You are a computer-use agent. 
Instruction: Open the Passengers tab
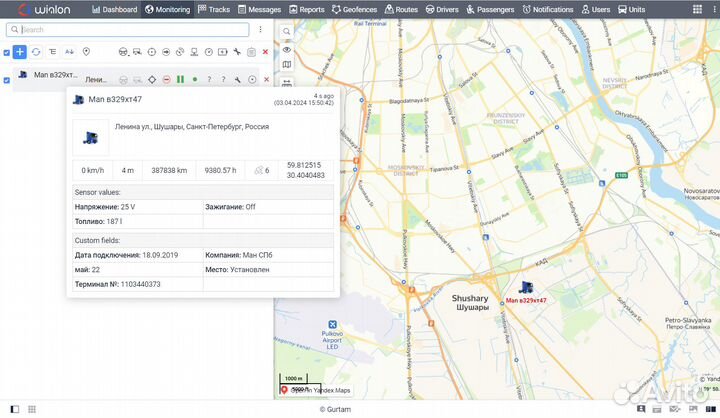coord(490,9)
